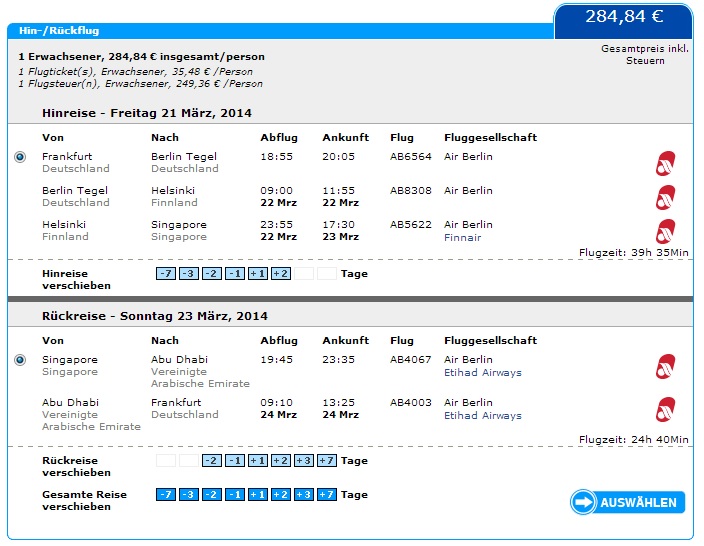Shift Hinreise by -1 day

[235, 273]
